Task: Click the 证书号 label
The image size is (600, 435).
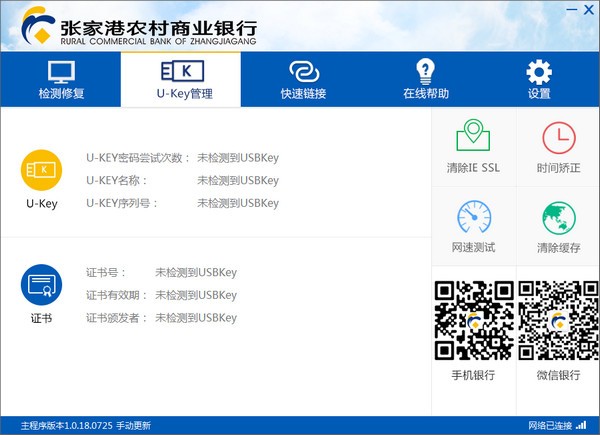Action: point(106,272)
